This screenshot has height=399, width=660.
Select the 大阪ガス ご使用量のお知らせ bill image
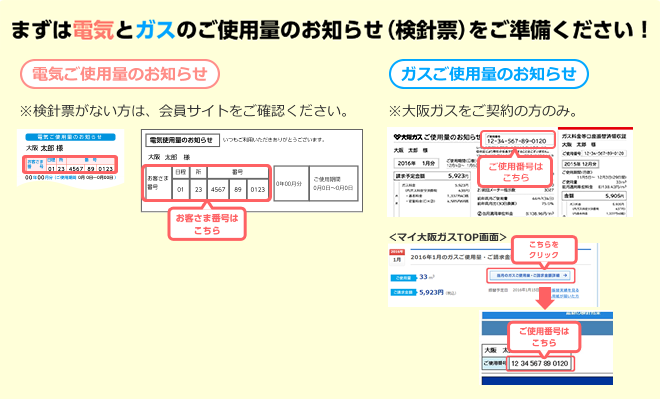(x=471, y=173)
